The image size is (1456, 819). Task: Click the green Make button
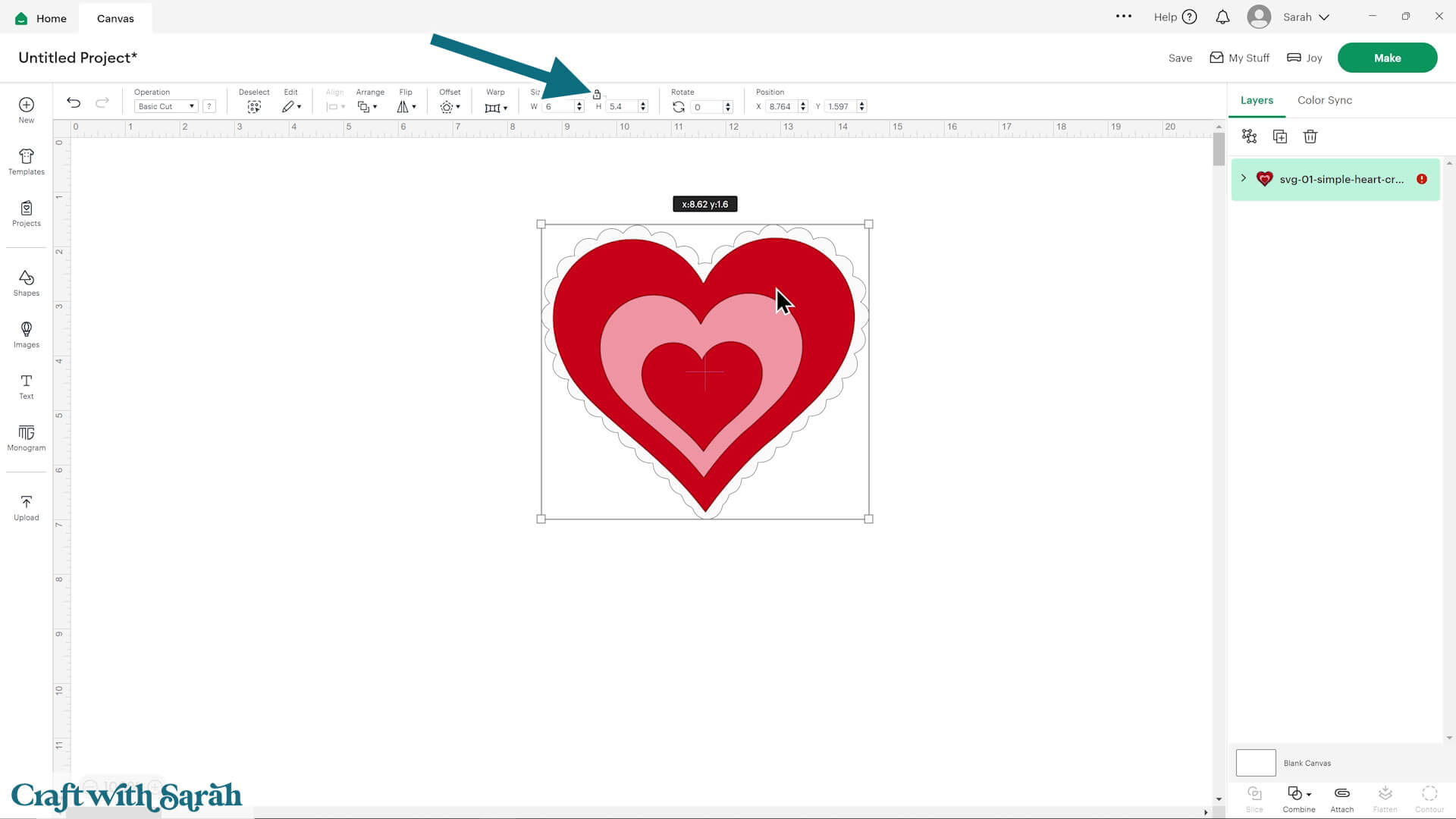(1387, 58)
